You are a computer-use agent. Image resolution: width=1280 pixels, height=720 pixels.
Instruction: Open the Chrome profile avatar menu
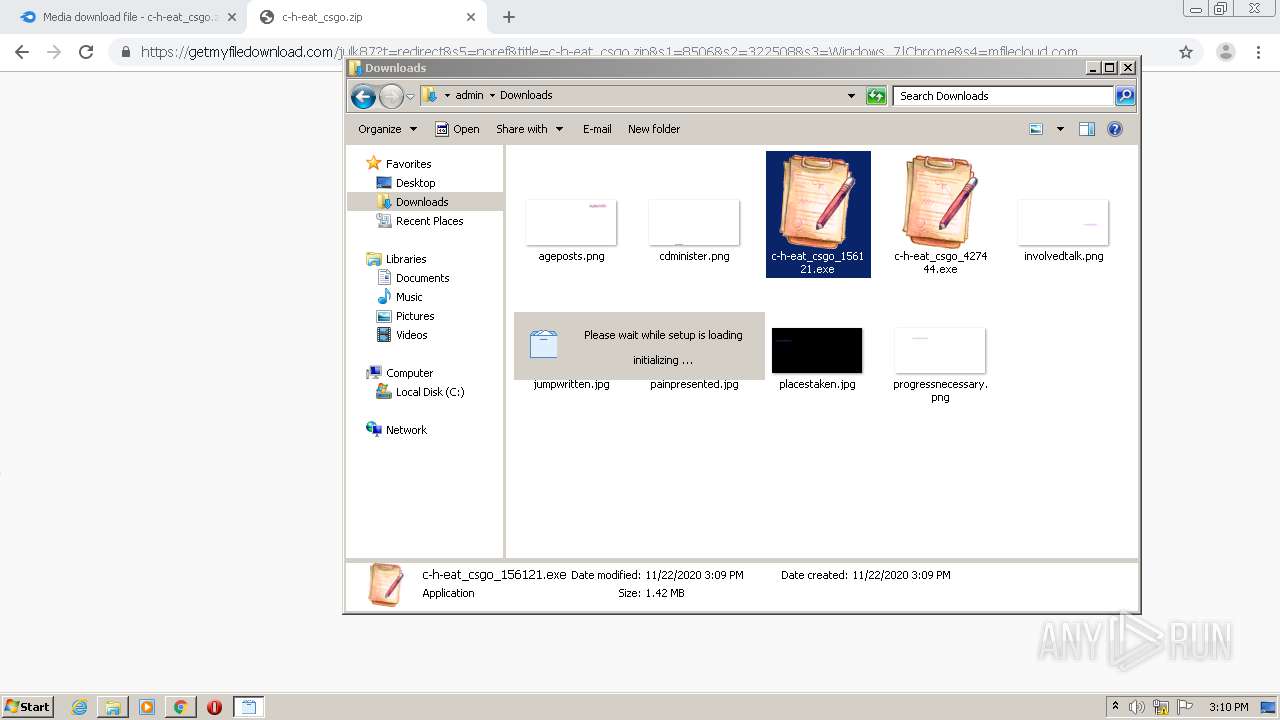click(x=1225, y=52)
